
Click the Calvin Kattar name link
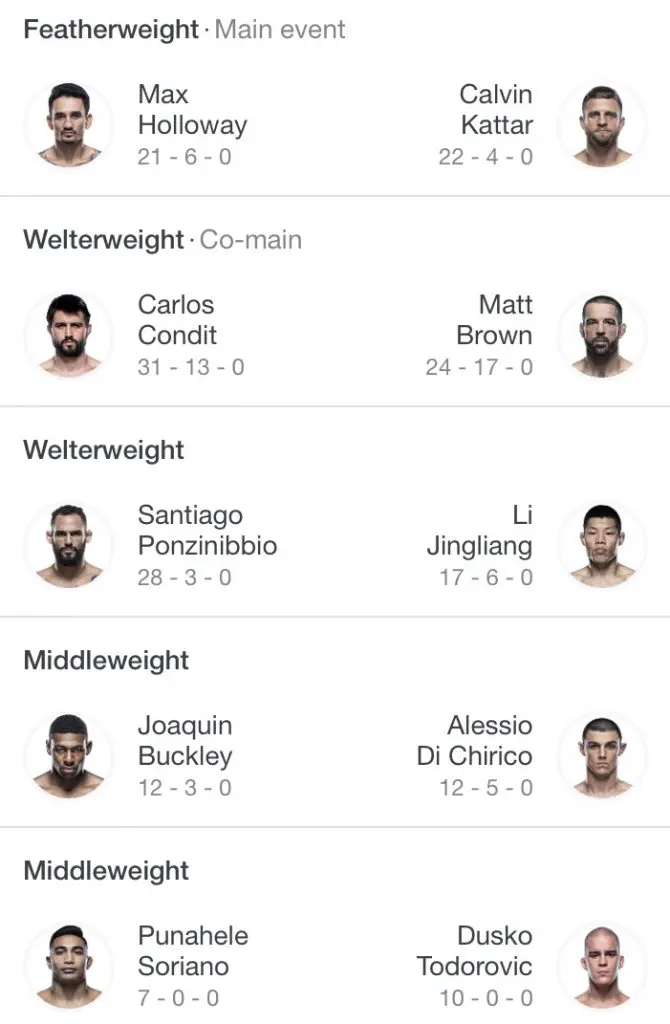(496, 110)
